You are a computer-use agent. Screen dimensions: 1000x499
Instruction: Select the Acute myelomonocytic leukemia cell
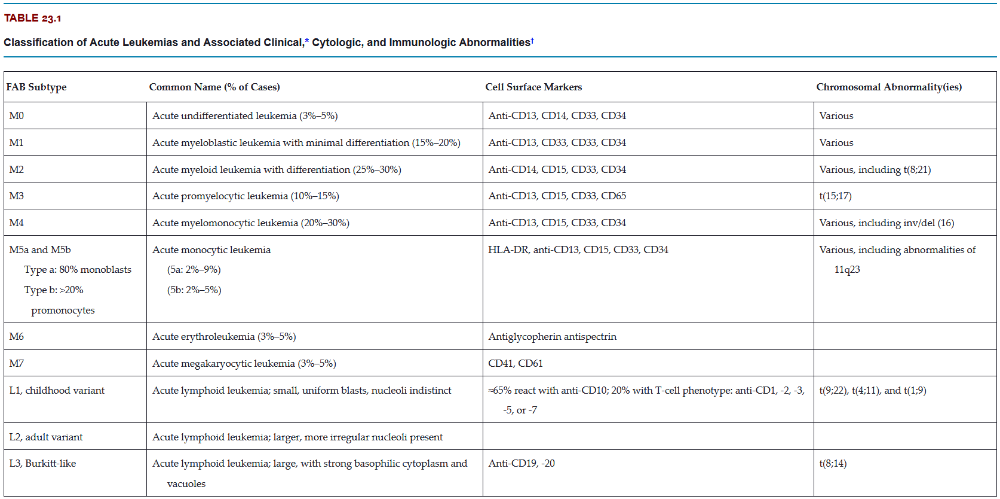point(251,223)
